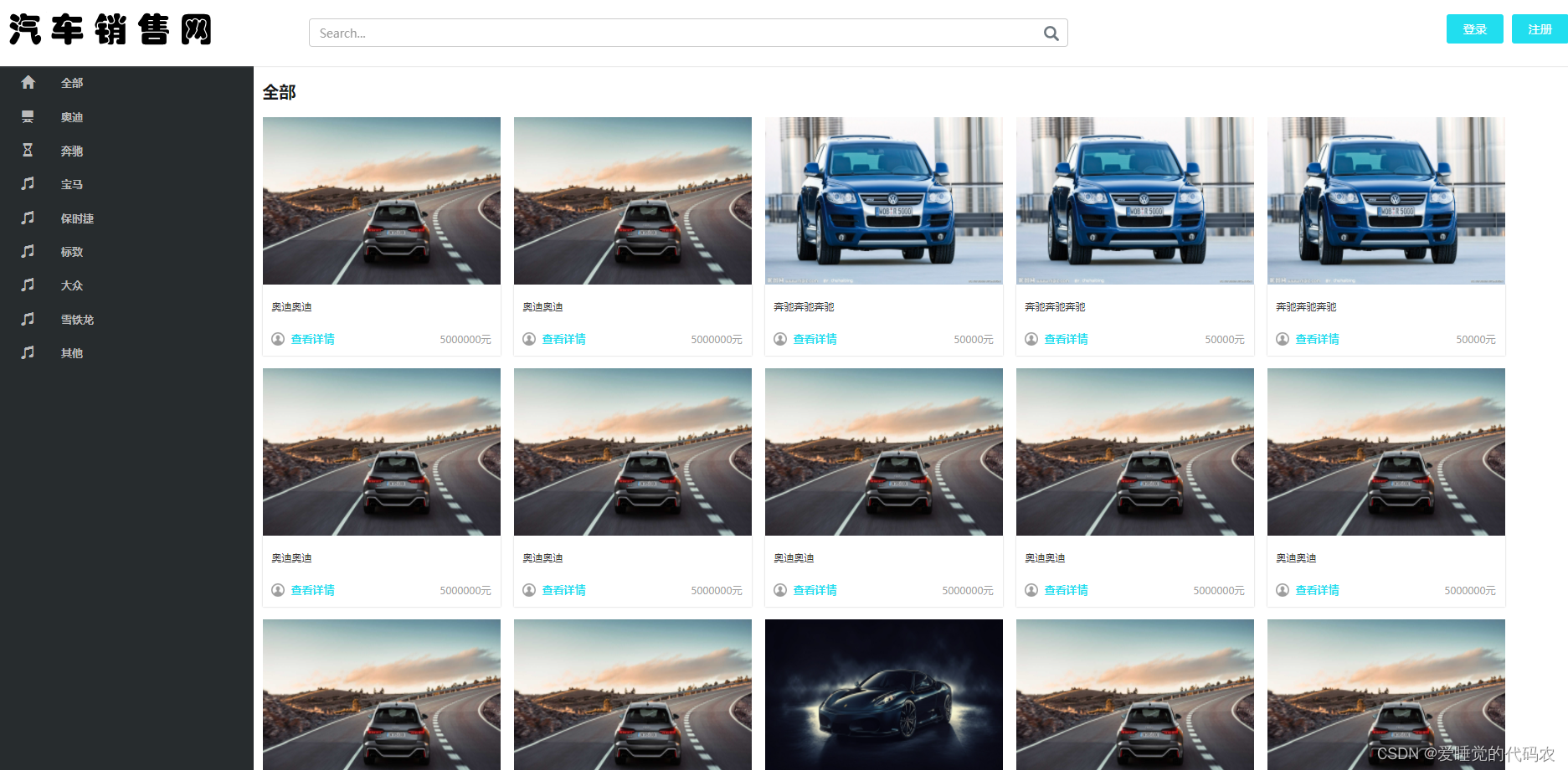Click the music note icon beside 标致
The height and width of the screenshot is (770, 1568).
coord(28,251)
